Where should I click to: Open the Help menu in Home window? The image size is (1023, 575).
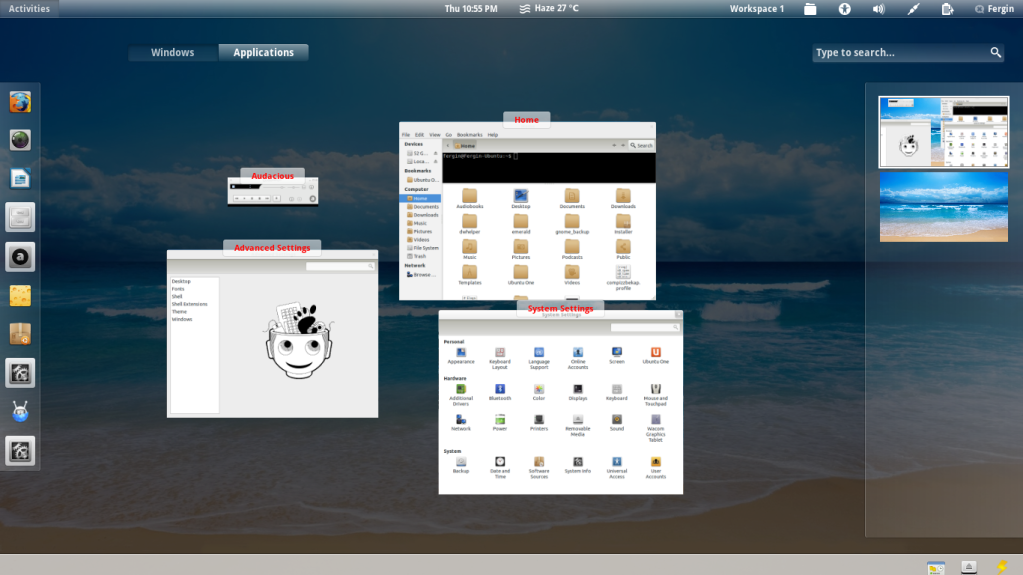(x=493, y=134)
